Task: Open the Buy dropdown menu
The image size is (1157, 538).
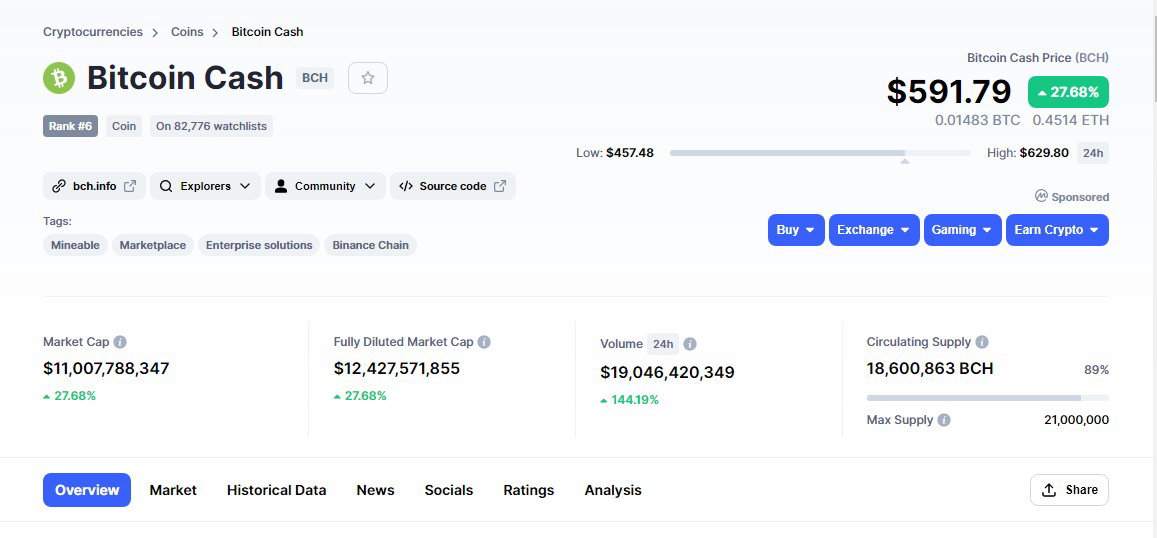Action: point(796,230)
